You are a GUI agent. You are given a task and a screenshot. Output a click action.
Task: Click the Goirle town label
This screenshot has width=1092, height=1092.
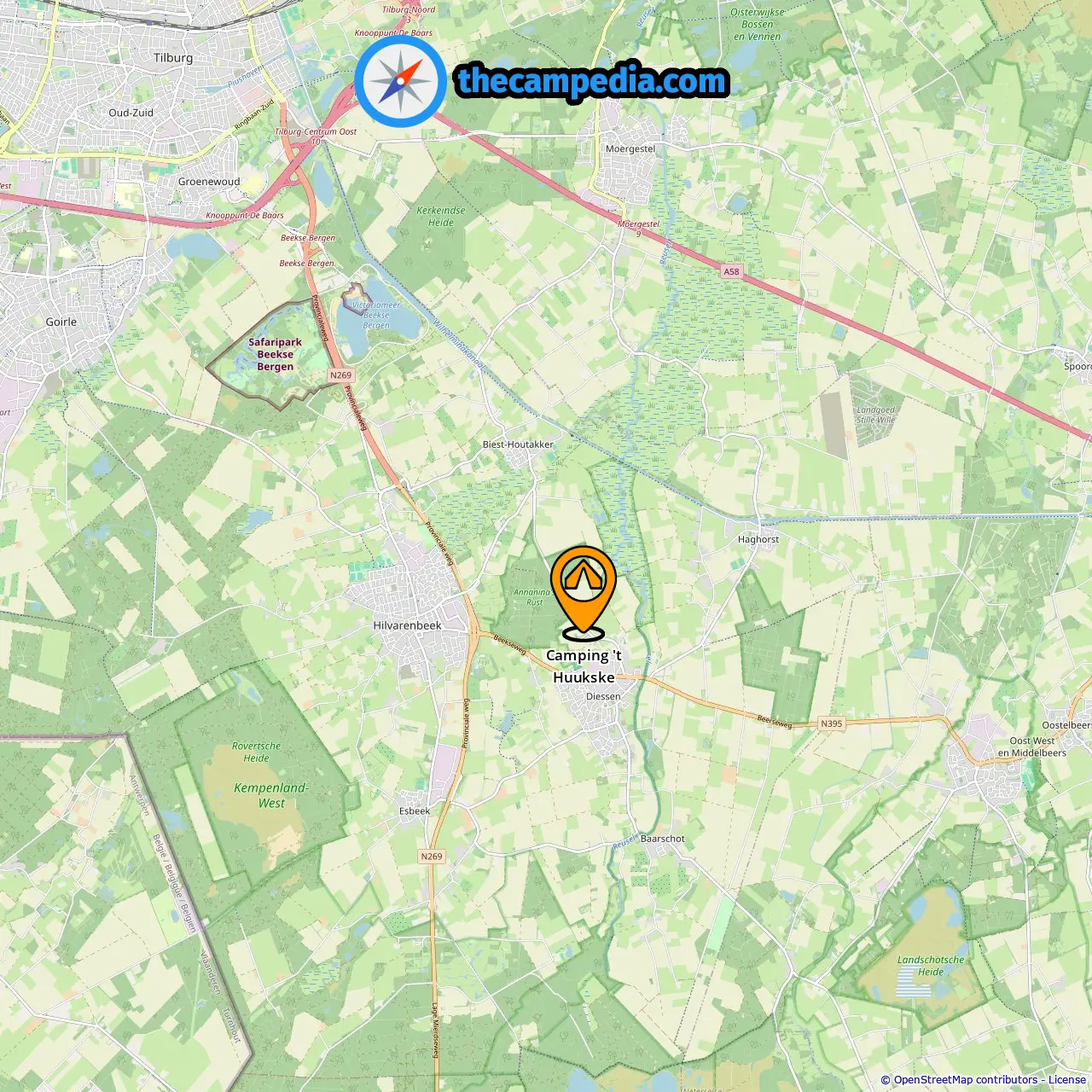[61, 322]
